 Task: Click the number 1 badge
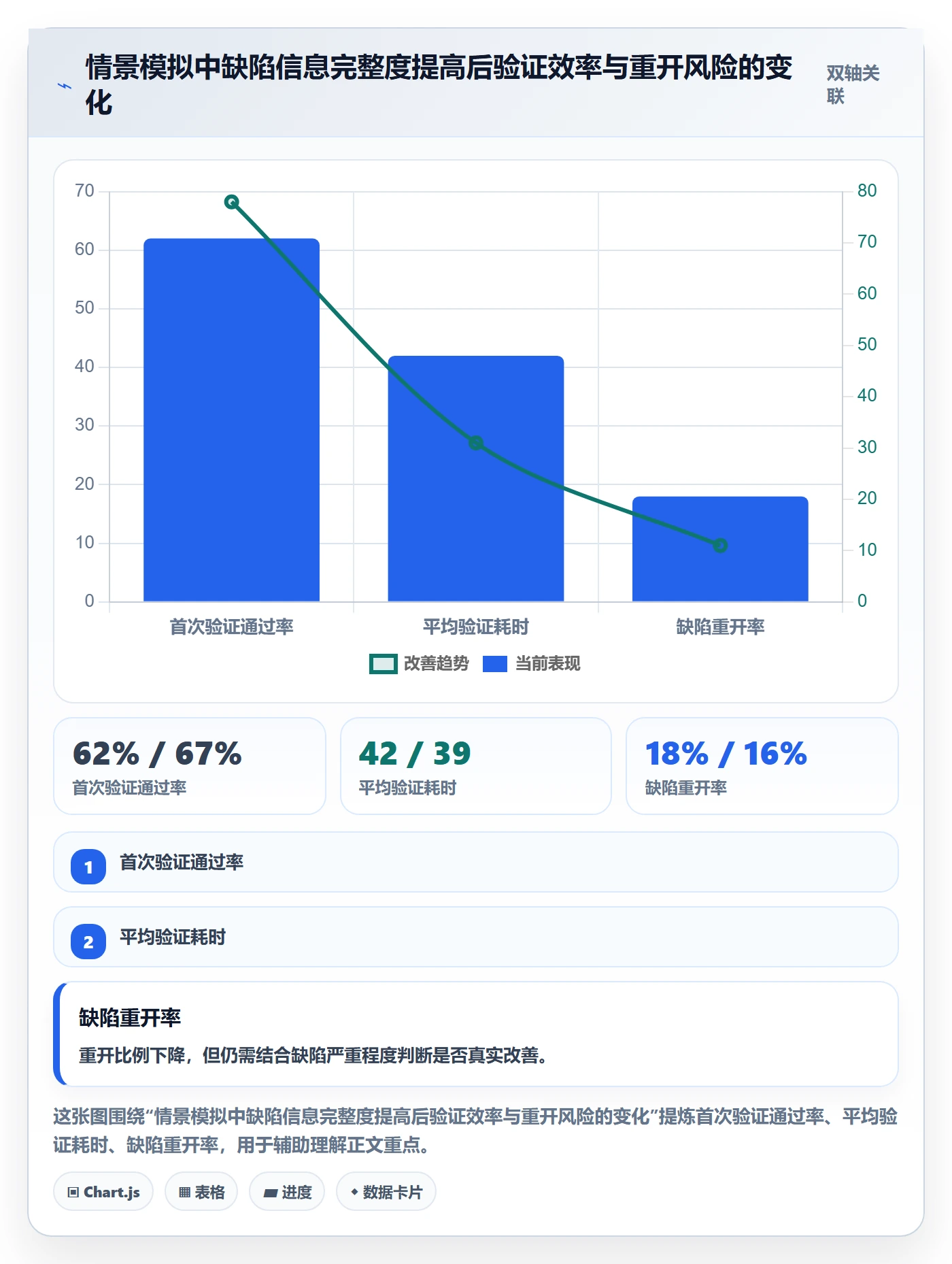click(88, 867)
